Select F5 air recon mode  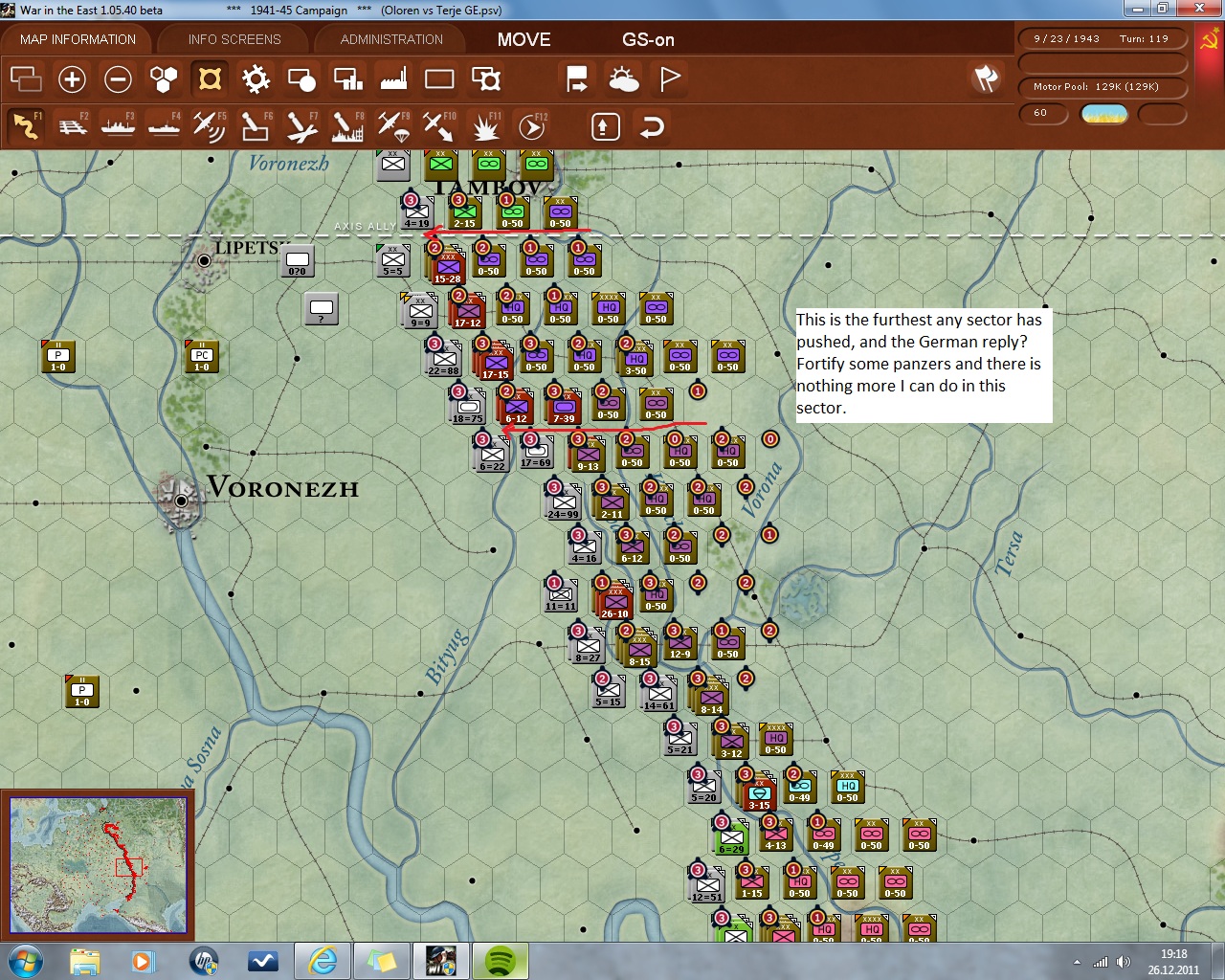(210, 125)
